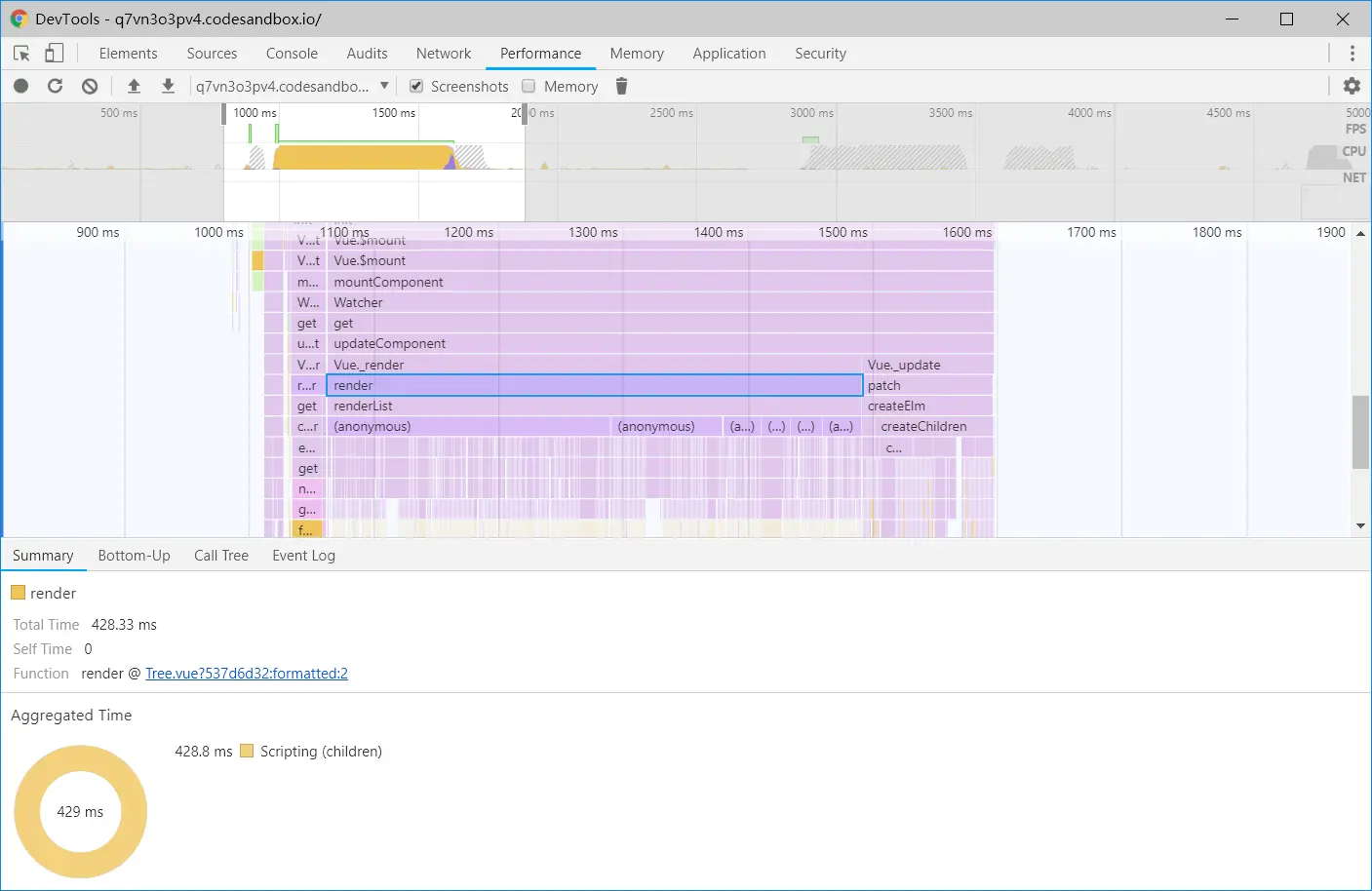The width and height of the screenshot is (1372, 891).
Task: Open the Bottom-Up tab
Action: 134,556
